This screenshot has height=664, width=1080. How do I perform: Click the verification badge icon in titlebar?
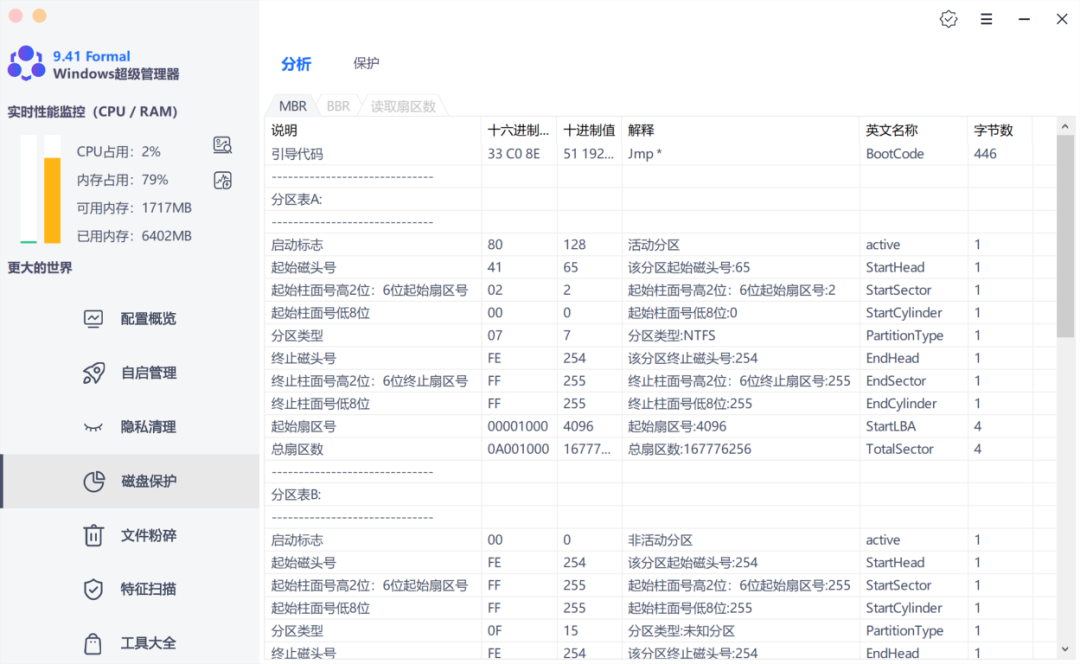948,19
